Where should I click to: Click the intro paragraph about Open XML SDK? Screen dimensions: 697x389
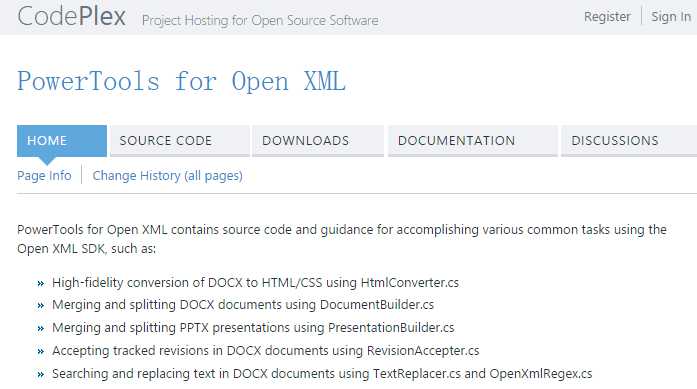(x=342, y=239)
